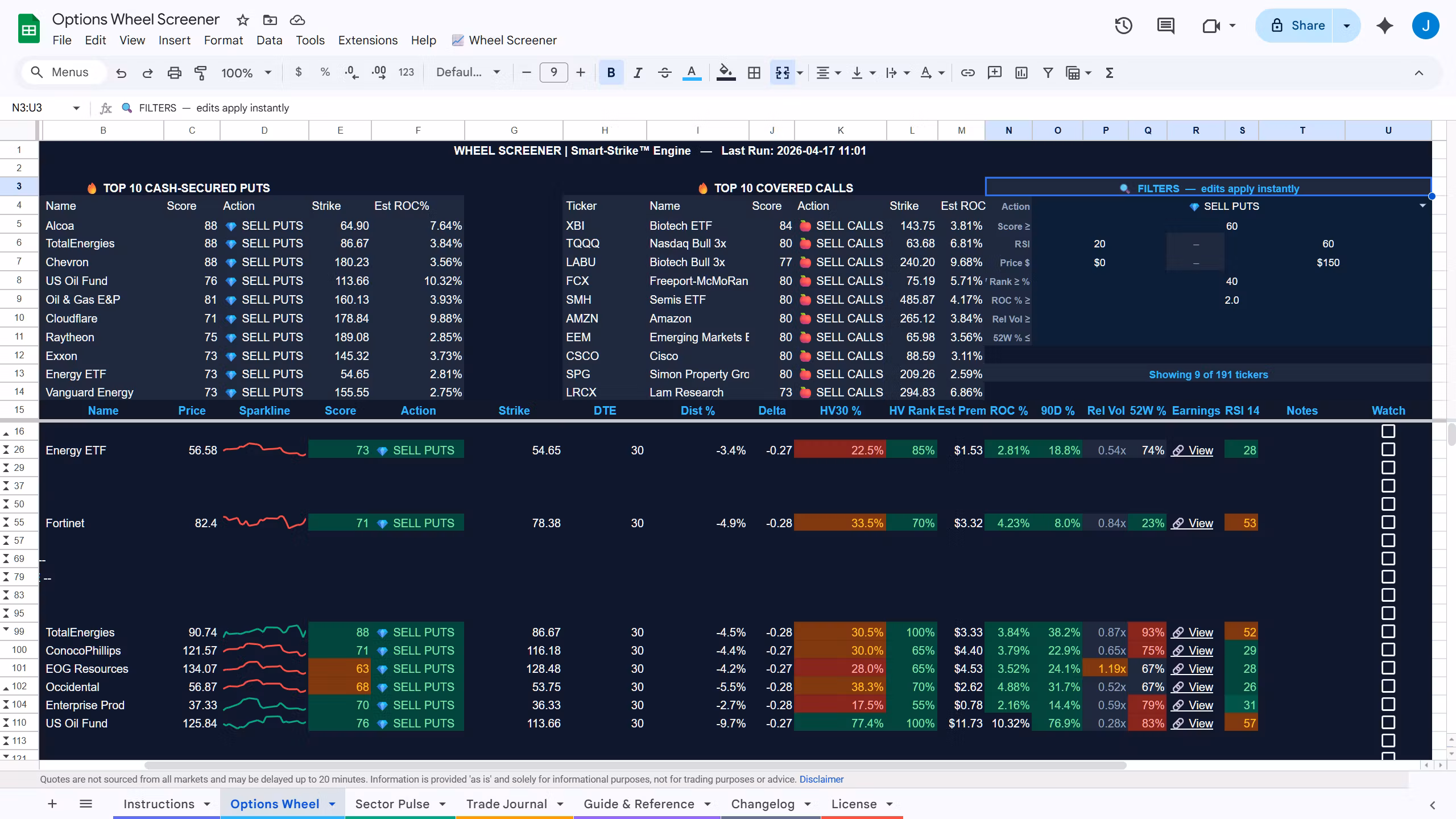
Task: Create a filter with funnel icon
Action: tap(1048, 73)
